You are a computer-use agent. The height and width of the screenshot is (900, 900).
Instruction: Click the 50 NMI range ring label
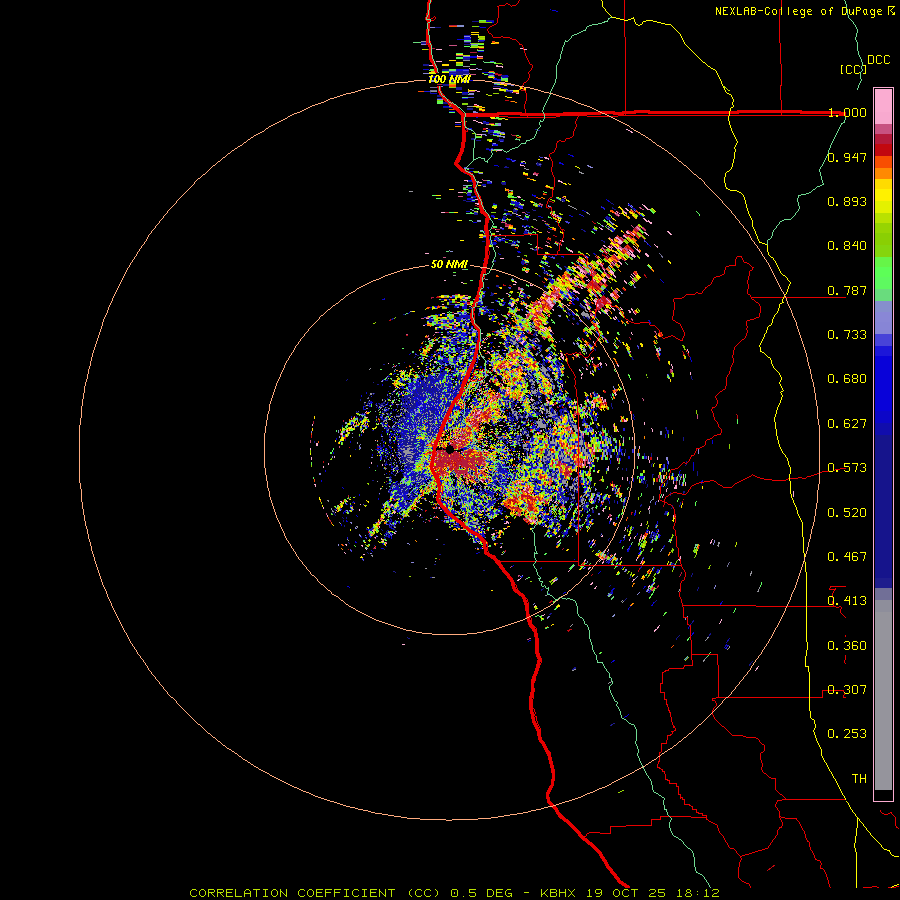[x=449, y=265]
